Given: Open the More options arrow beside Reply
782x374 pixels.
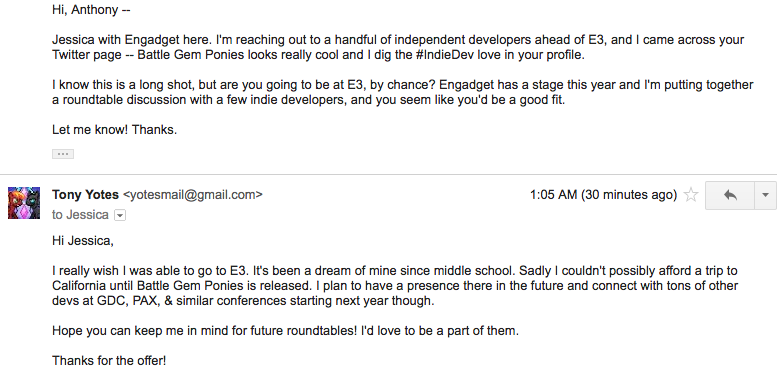Looking at the screenshot, I should pyautogui.click(x=766, y=195).
